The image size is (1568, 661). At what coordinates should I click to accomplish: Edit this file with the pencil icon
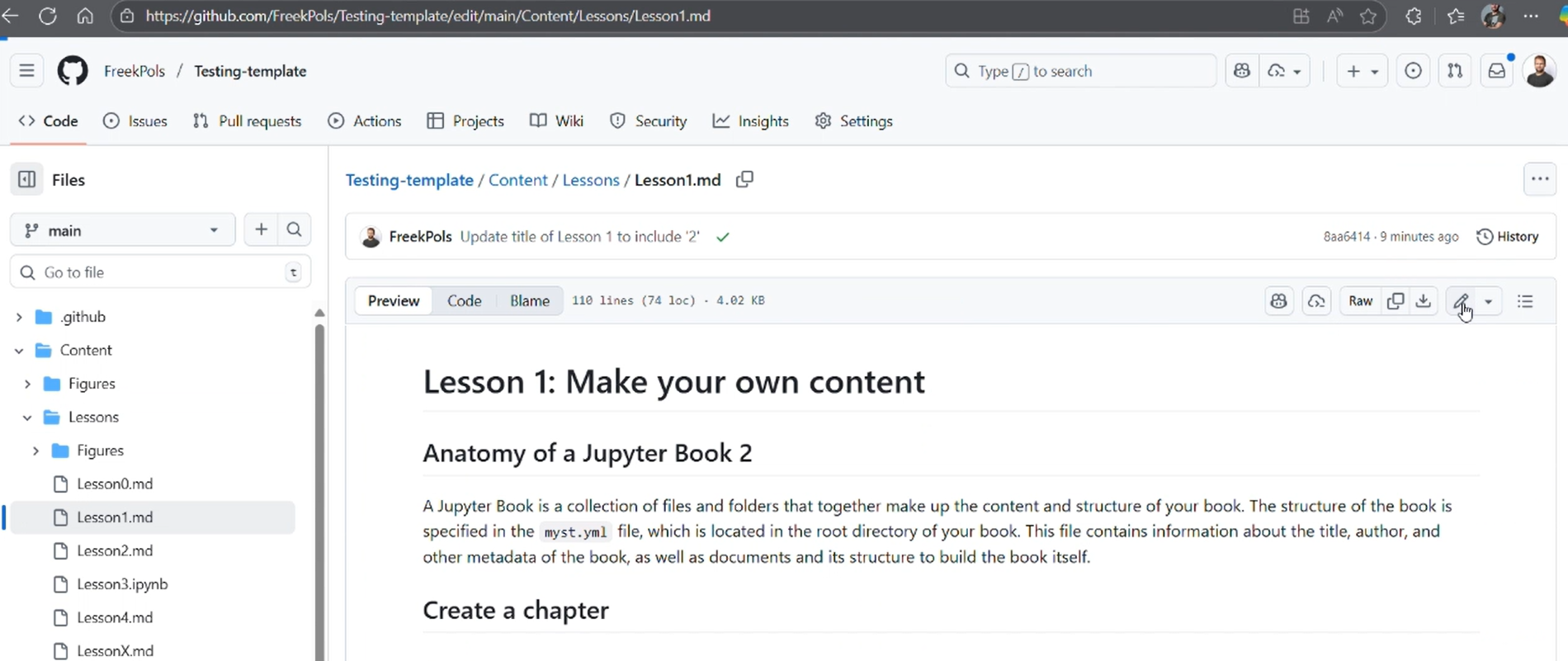tap(1461, 301)
